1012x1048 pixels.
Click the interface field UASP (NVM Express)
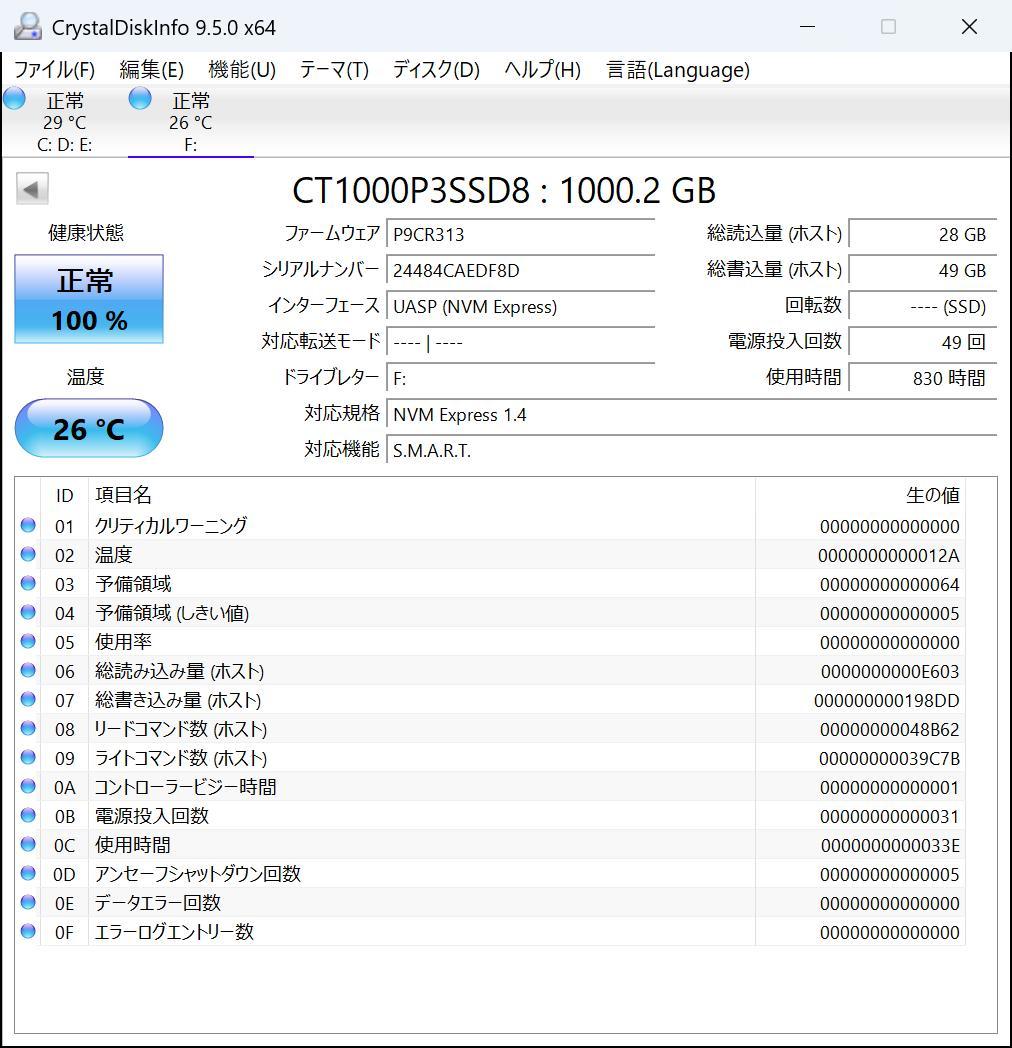tap(520, 307)
